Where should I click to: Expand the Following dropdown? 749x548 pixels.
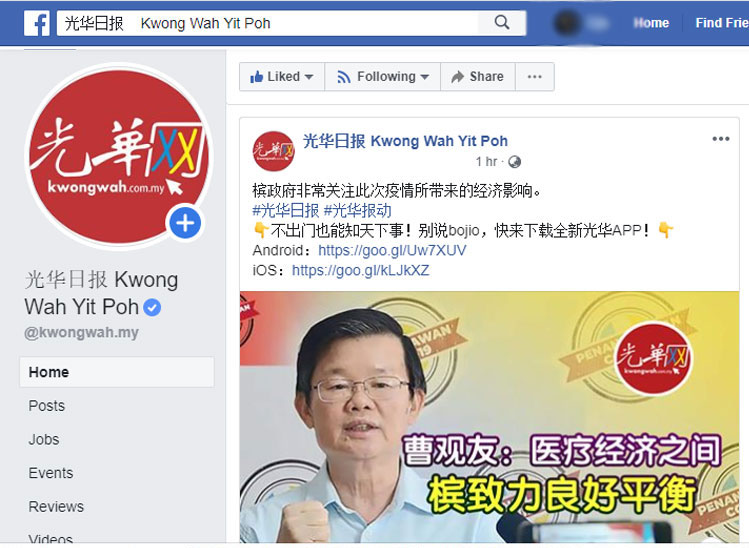point(383,76)
